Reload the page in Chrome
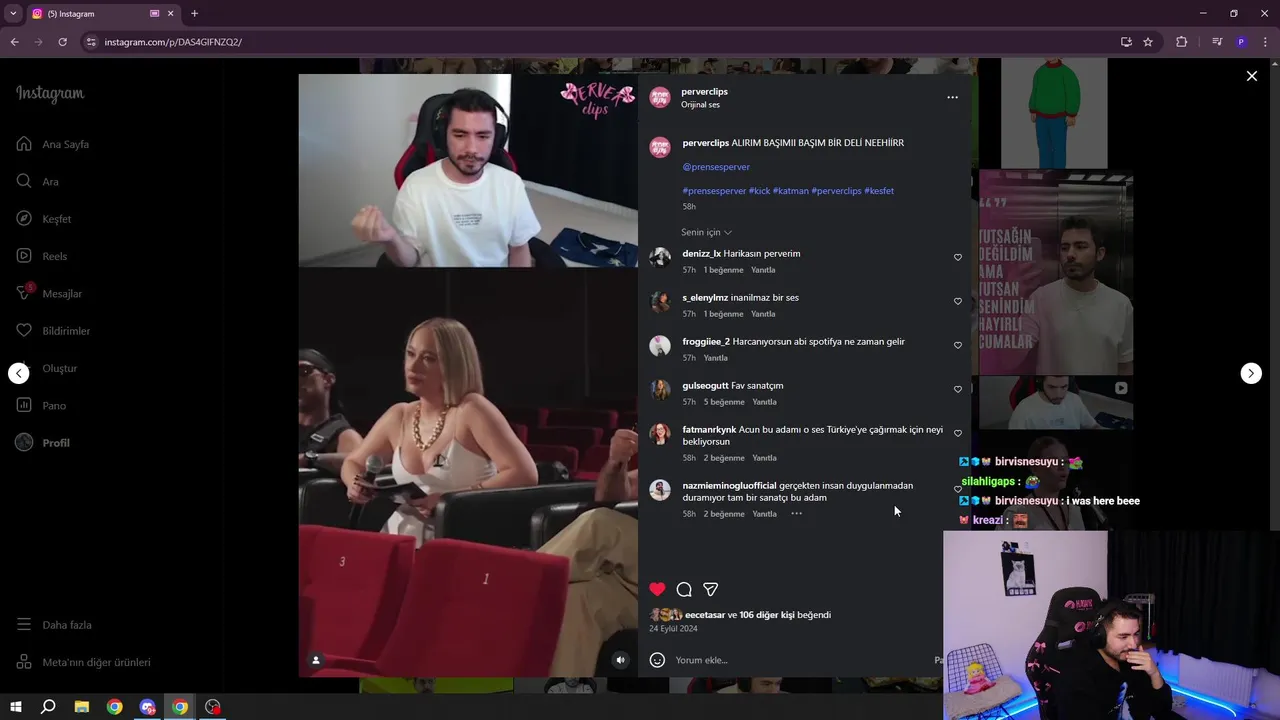 (62, 42)
